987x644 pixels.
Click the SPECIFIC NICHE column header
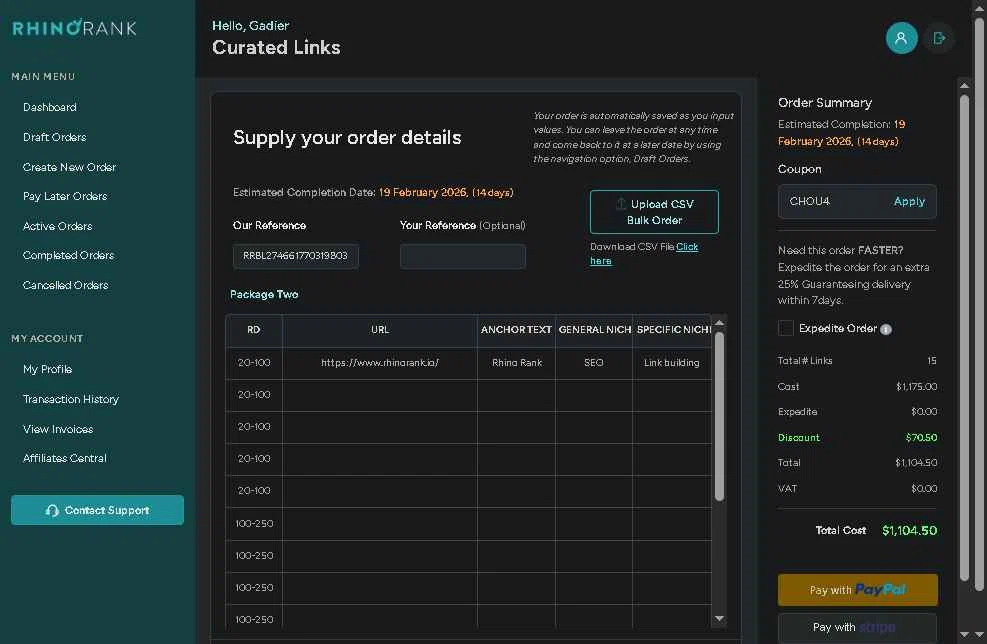(x=672, y=330)
